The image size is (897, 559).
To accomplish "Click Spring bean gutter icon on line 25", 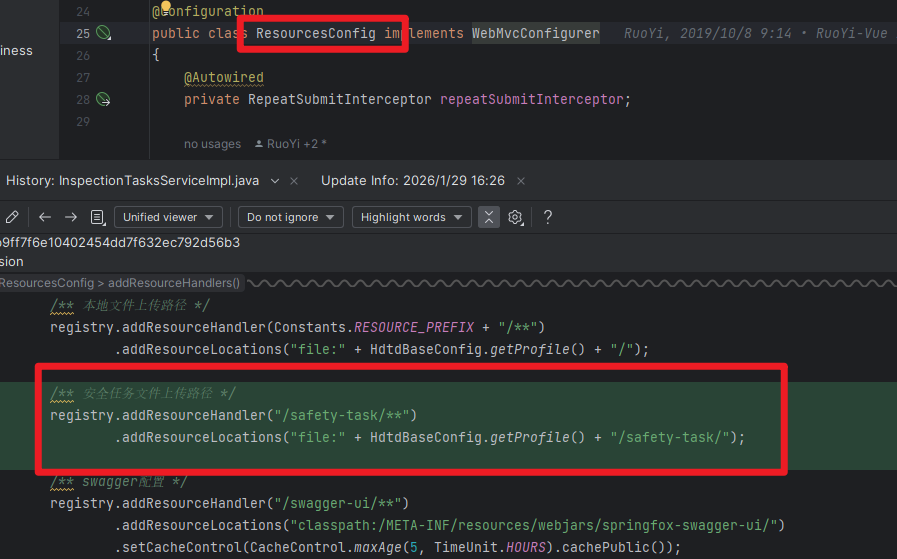I will pos(102,34).
